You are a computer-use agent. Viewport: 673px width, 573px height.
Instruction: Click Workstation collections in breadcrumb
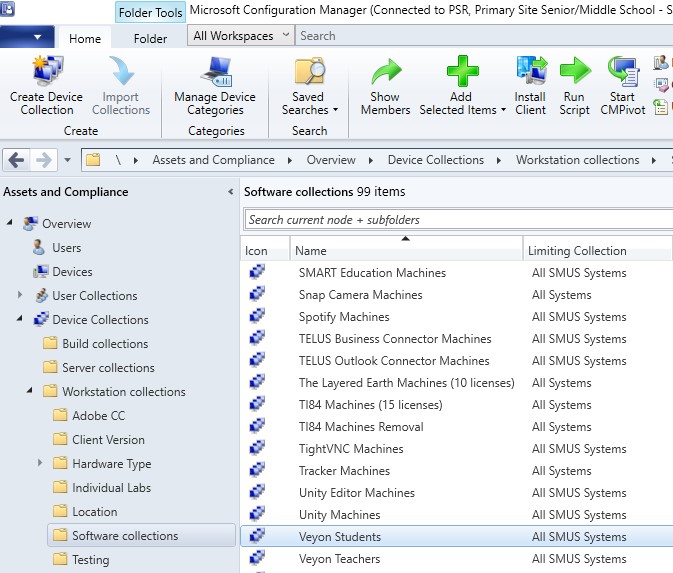coord(578,160)
